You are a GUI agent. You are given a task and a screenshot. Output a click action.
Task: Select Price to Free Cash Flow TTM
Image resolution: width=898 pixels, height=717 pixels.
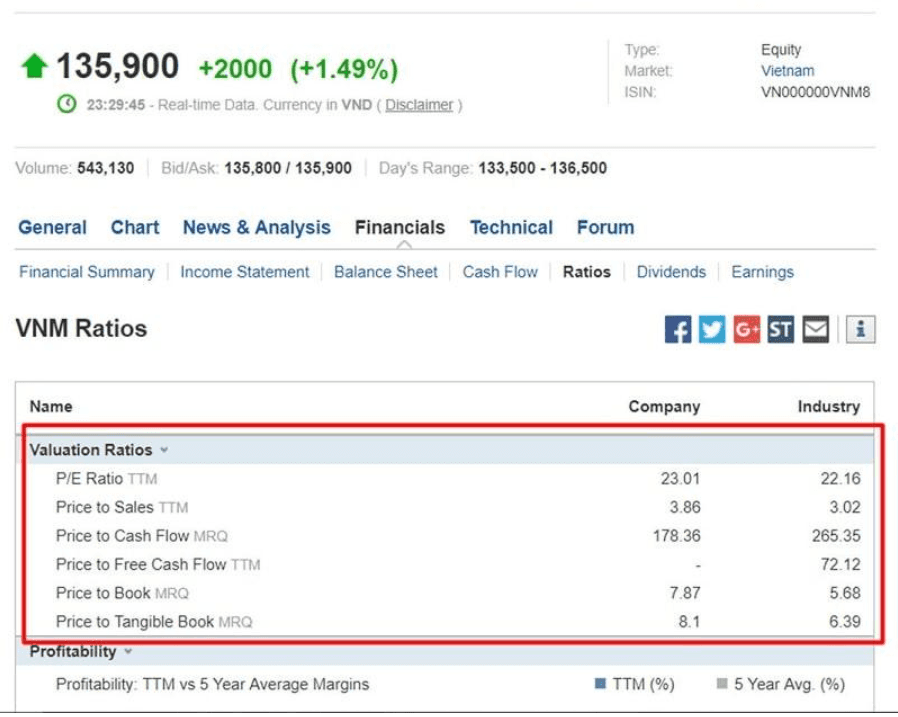click(158, 564)
